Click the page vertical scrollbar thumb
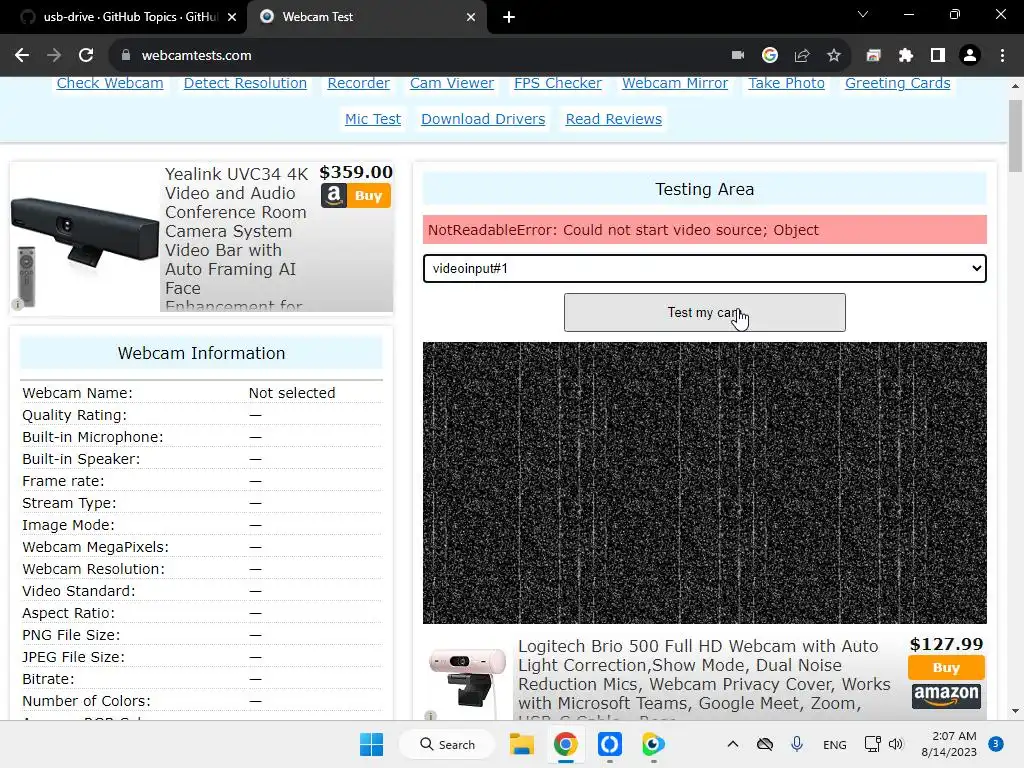This screenshot has height=768, width=1024. click(1016, 136)
